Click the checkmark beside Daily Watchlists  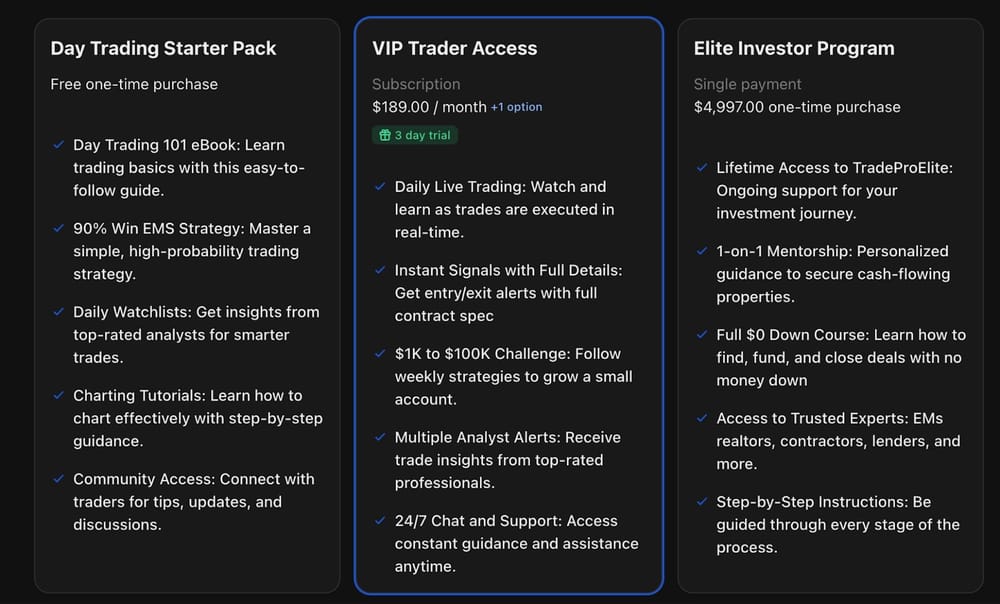click(x=58, y=312)
